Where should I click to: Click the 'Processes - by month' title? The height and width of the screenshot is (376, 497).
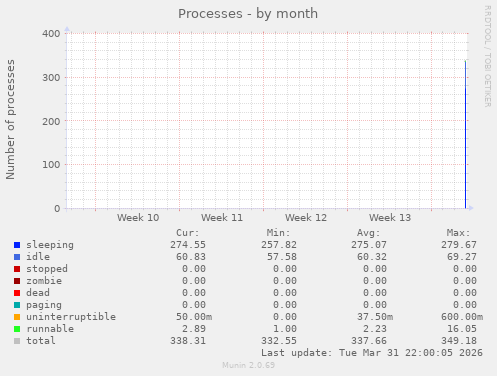(248, 14)
